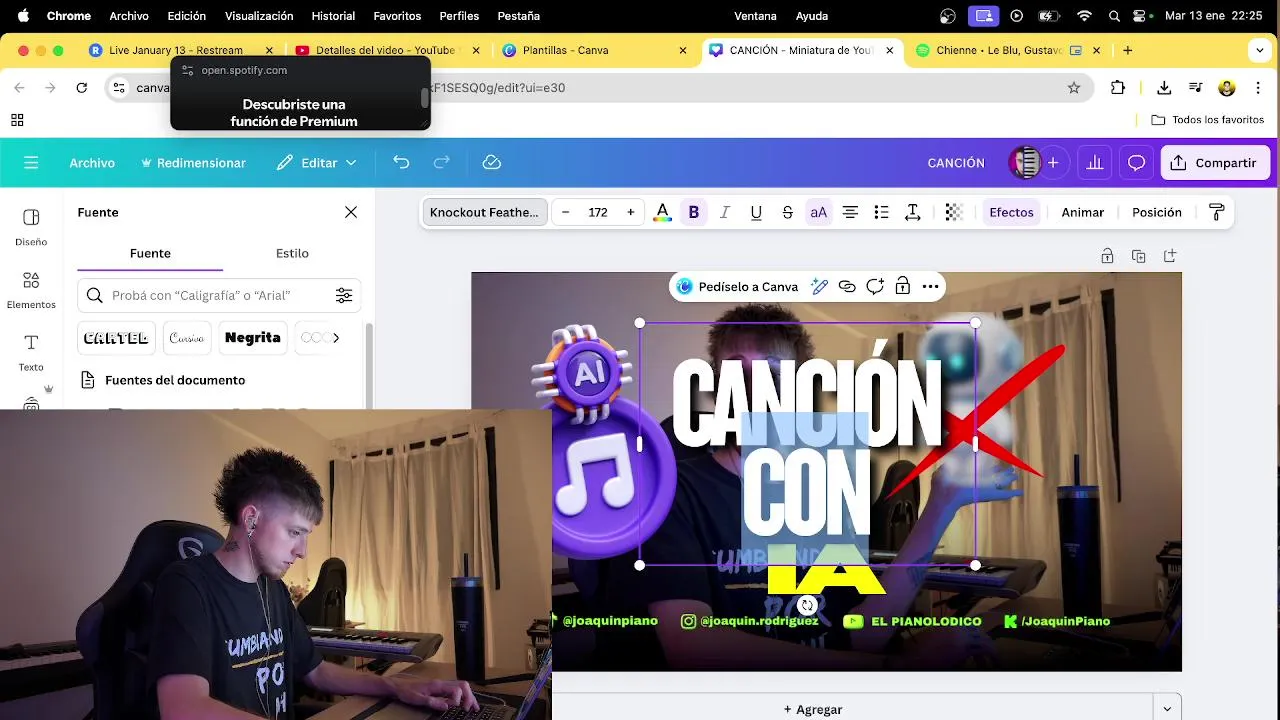Viewport: 1280px width, 720px height.
Task: Copy style with the paint roller icon
Action: (x=1217, y=212)
